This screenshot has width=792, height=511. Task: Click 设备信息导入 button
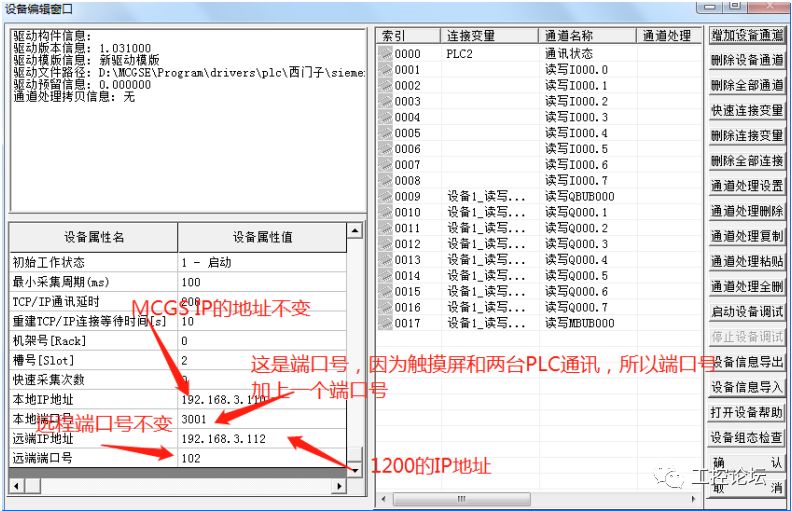click(747, 387)
